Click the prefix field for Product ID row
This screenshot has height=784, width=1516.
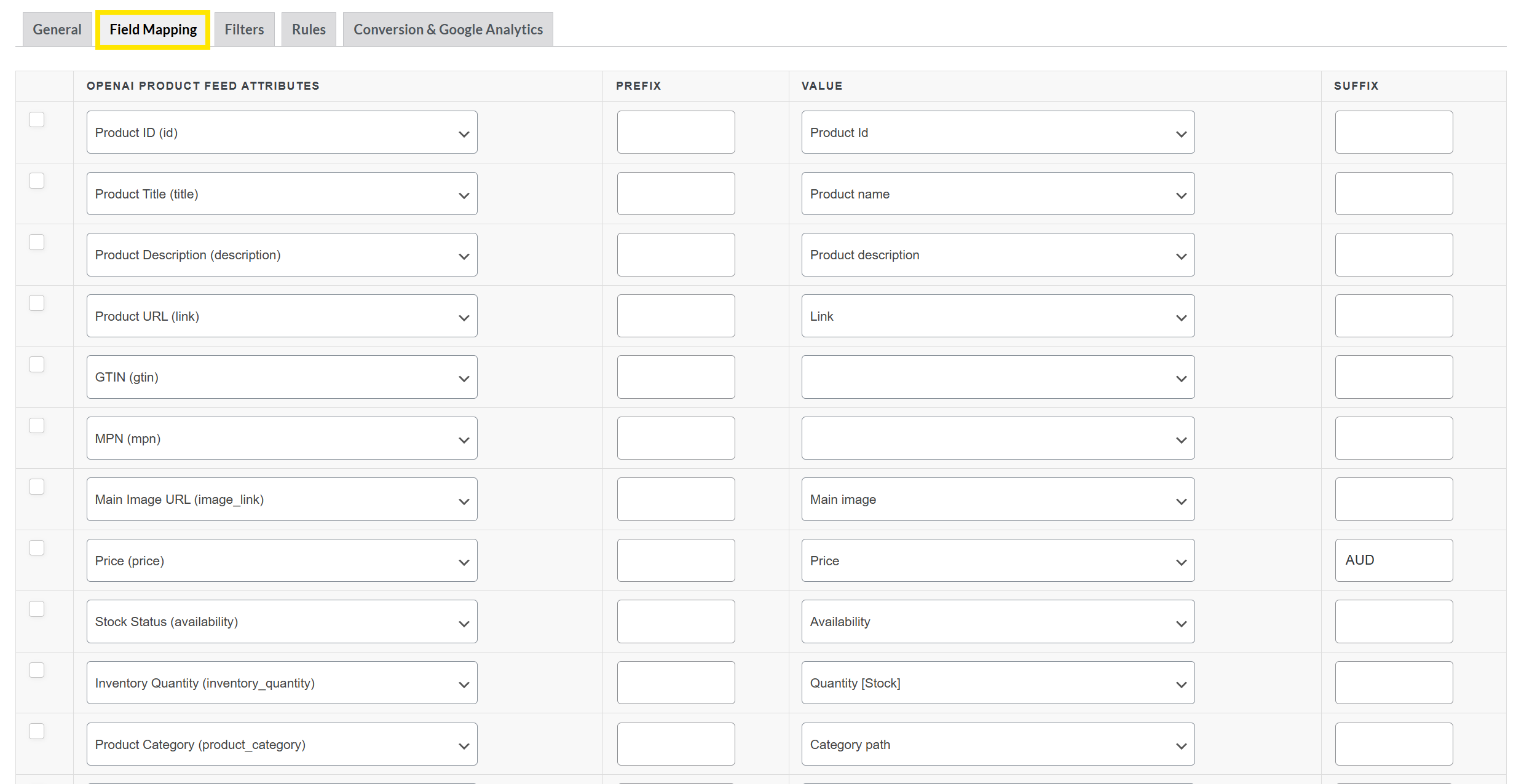(676, 132)
